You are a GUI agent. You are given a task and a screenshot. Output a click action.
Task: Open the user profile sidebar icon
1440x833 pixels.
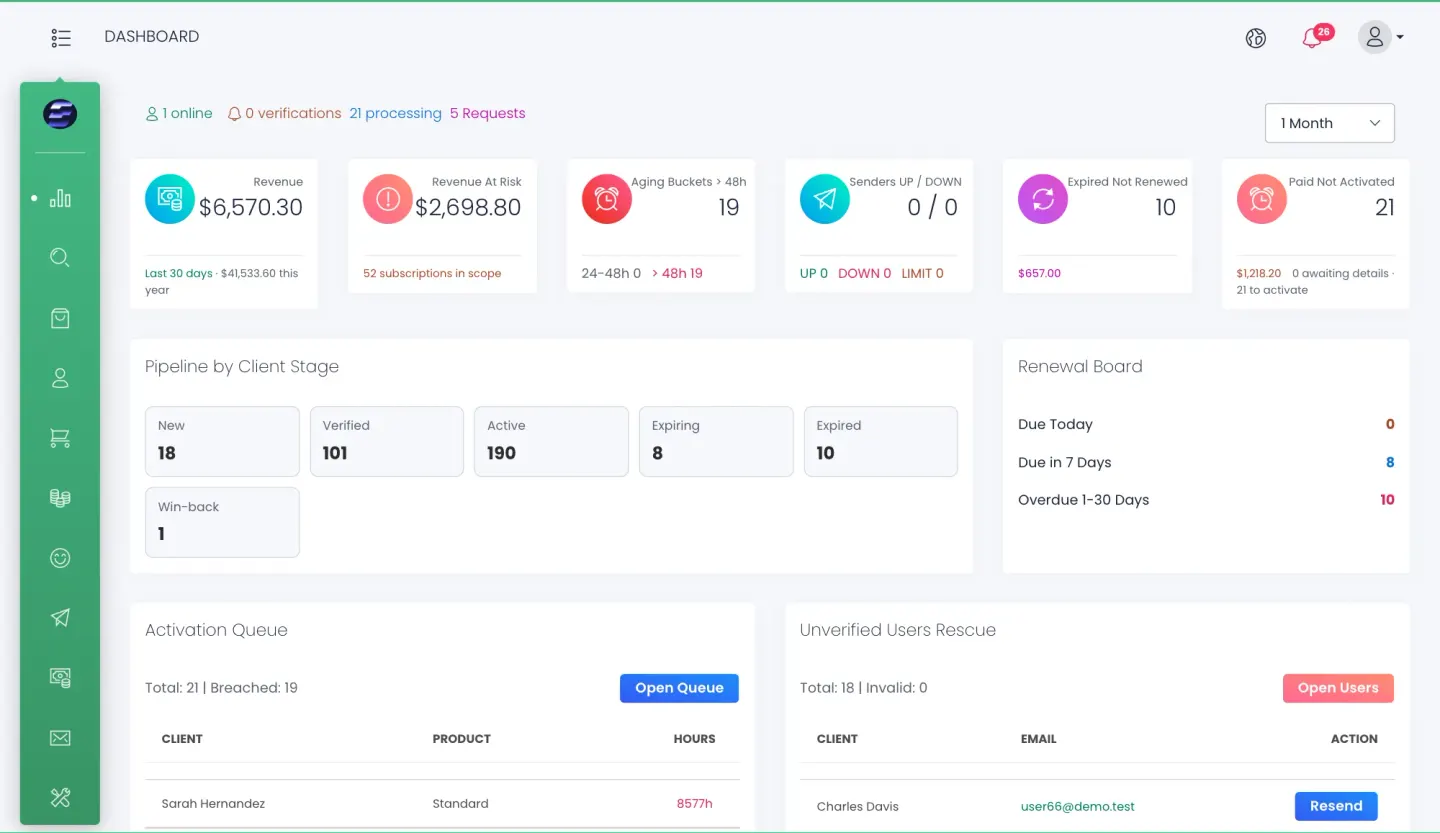pos(60,378)
